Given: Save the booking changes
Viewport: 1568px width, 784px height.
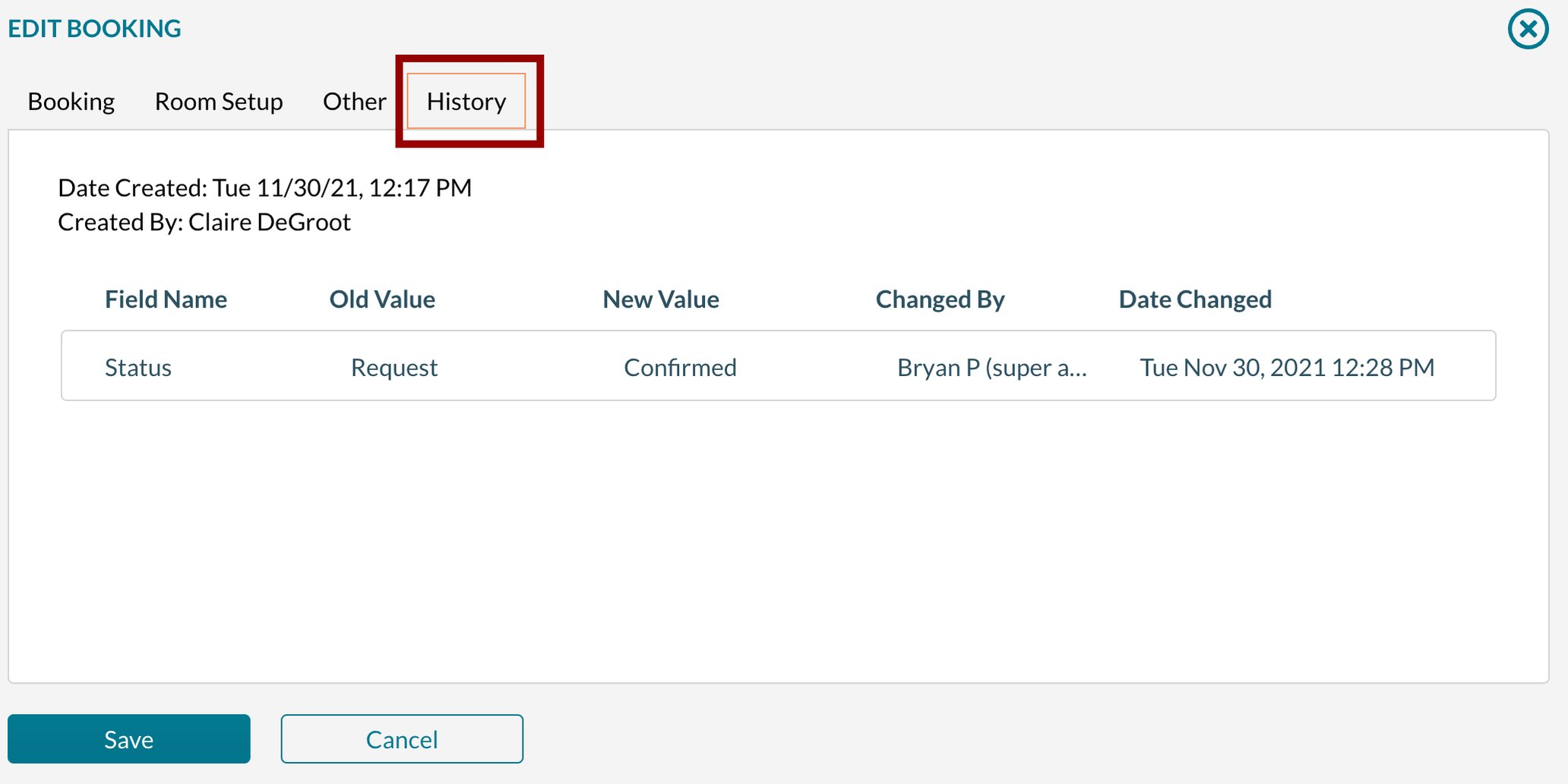Looking at the screenshot, I should click(x=128, y=738).
